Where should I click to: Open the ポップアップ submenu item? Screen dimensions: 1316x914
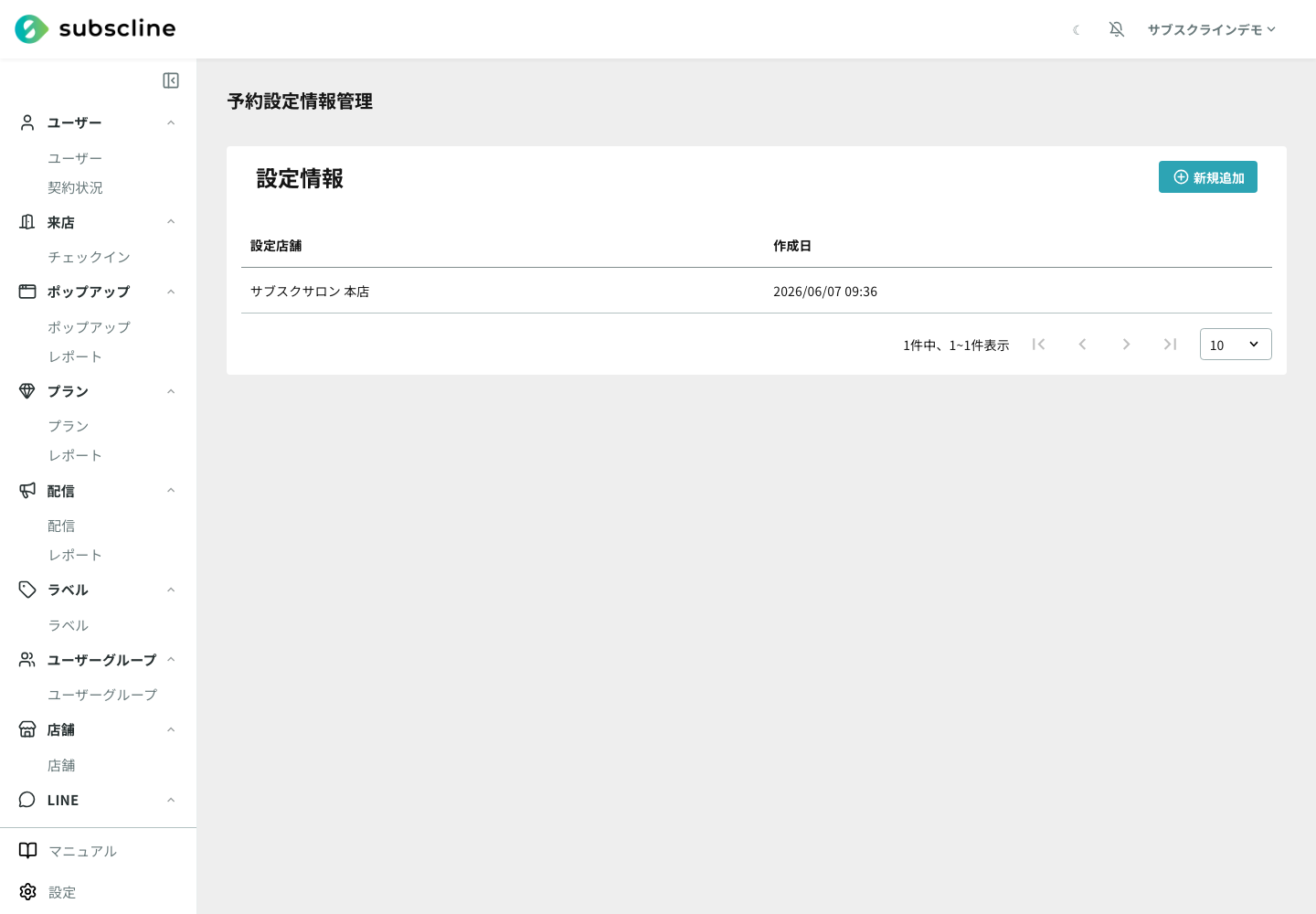(x=89, y=327)
